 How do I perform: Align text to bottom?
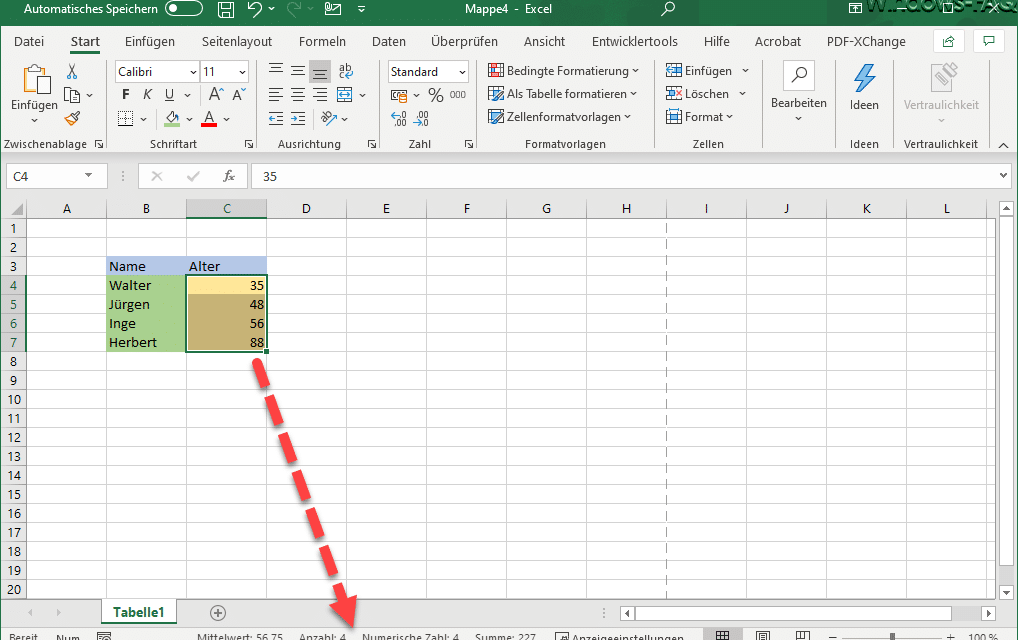click(x=319, y=71)
